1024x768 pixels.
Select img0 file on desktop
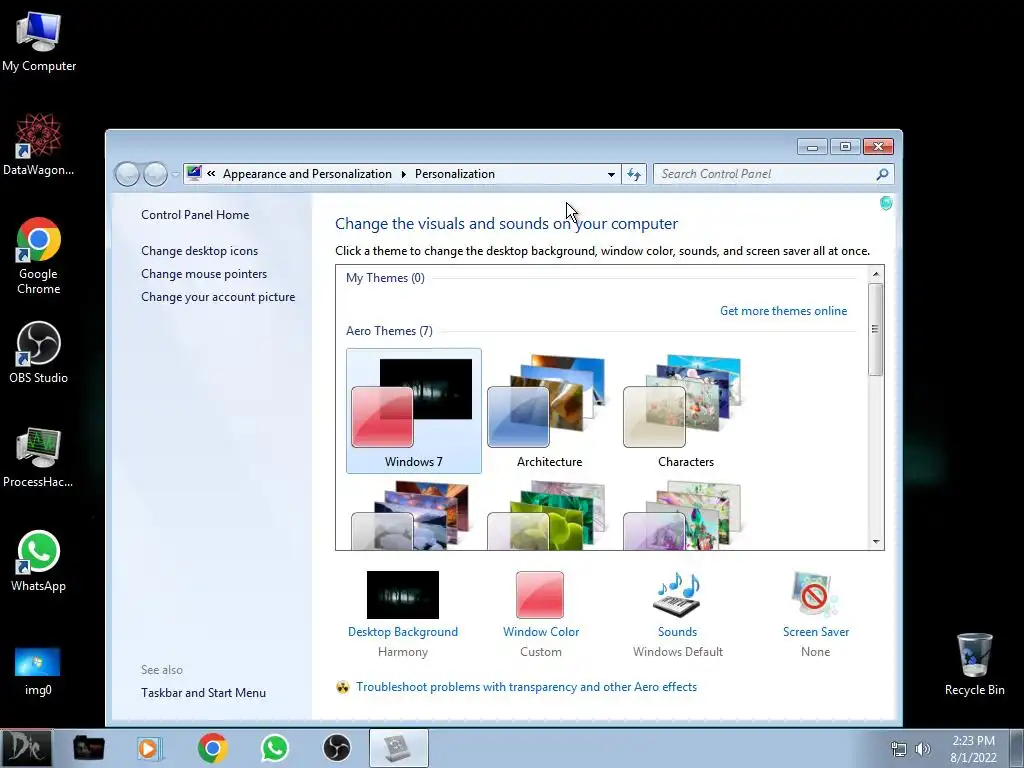pos(38,671)
